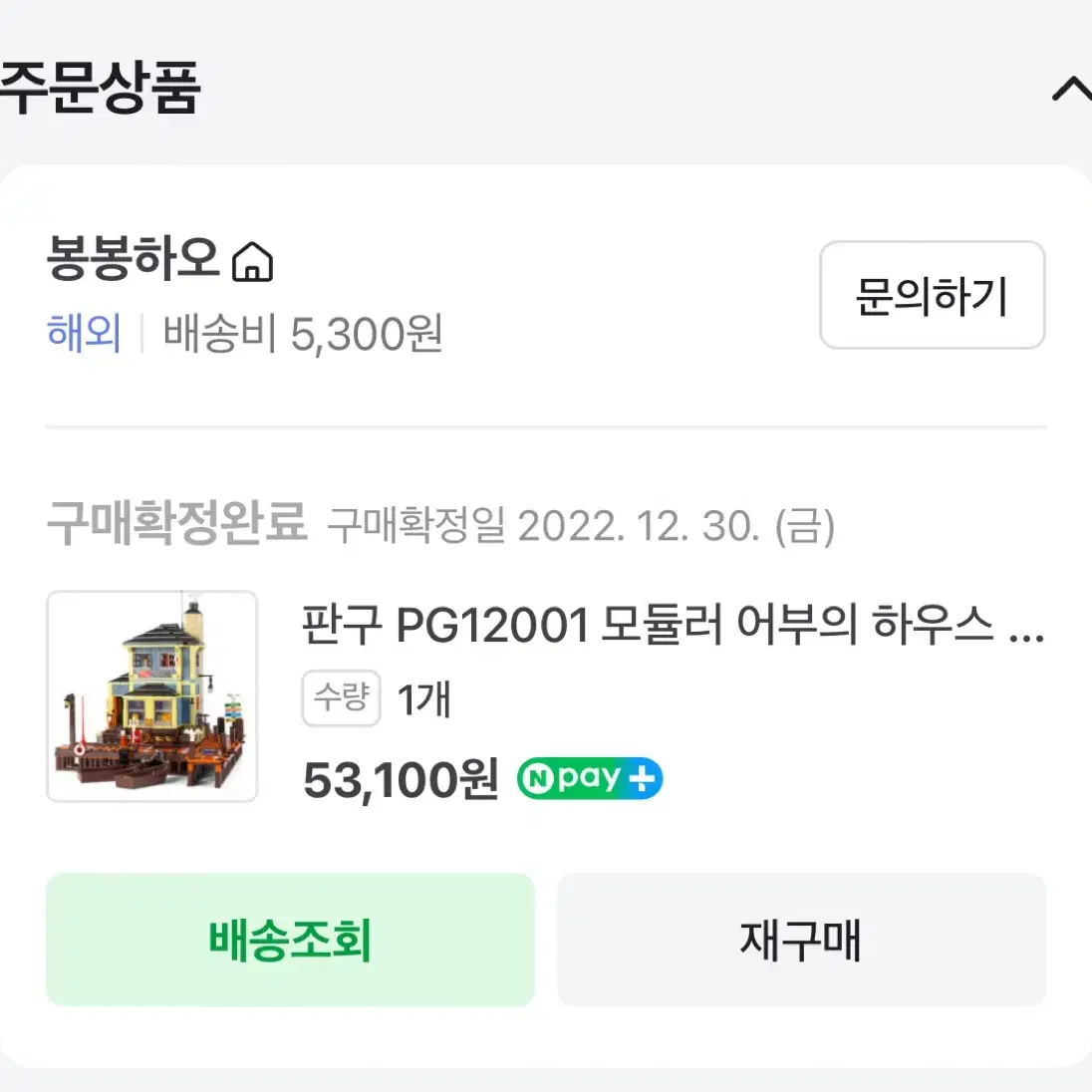Click the 1개 quantity value
The width and height of the screenshot is (1092, 1092).
(424, 698)
